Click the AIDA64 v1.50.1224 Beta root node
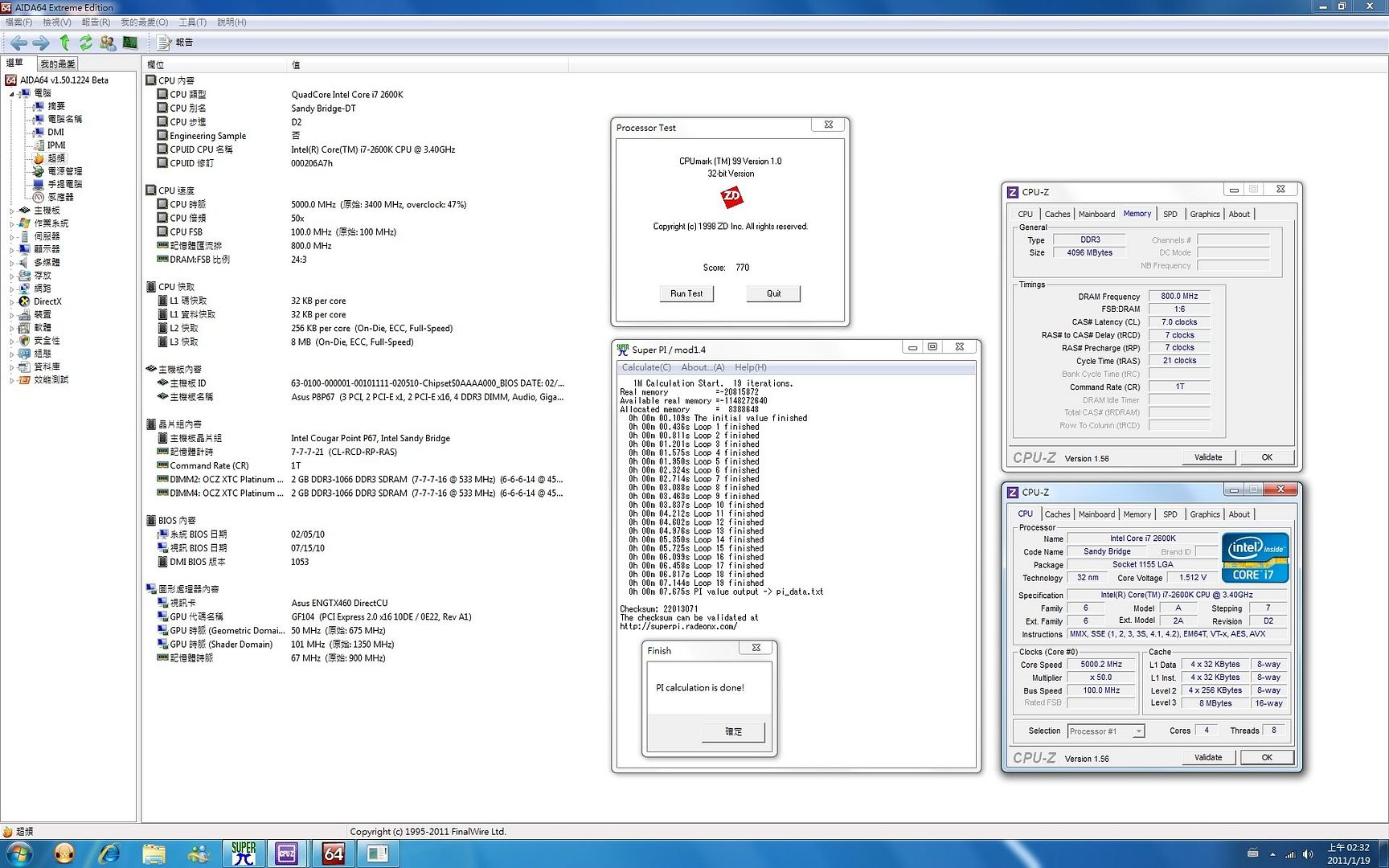 click(64, 80)
